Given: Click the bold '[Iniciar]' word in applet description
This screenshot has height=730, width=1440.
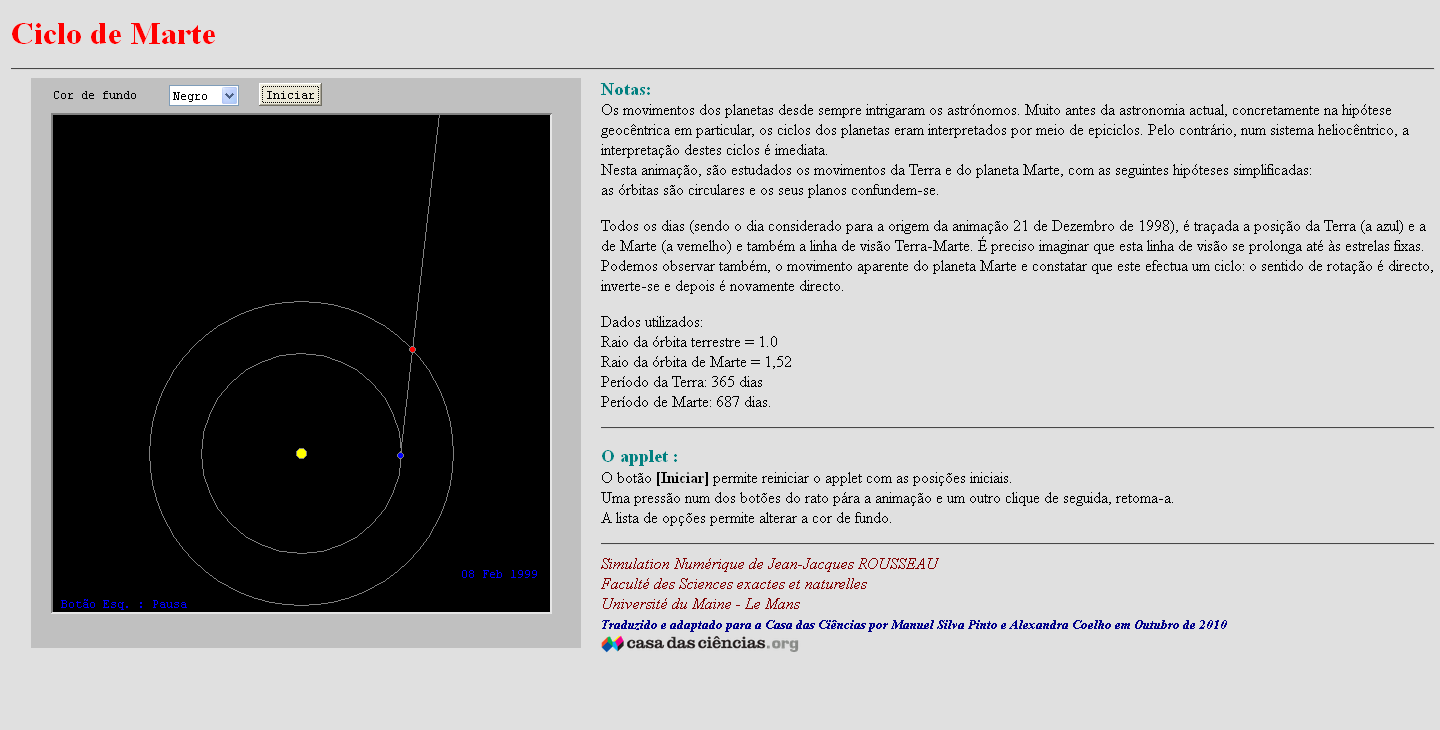Looking at the screenshot, I should pos(682,478).
